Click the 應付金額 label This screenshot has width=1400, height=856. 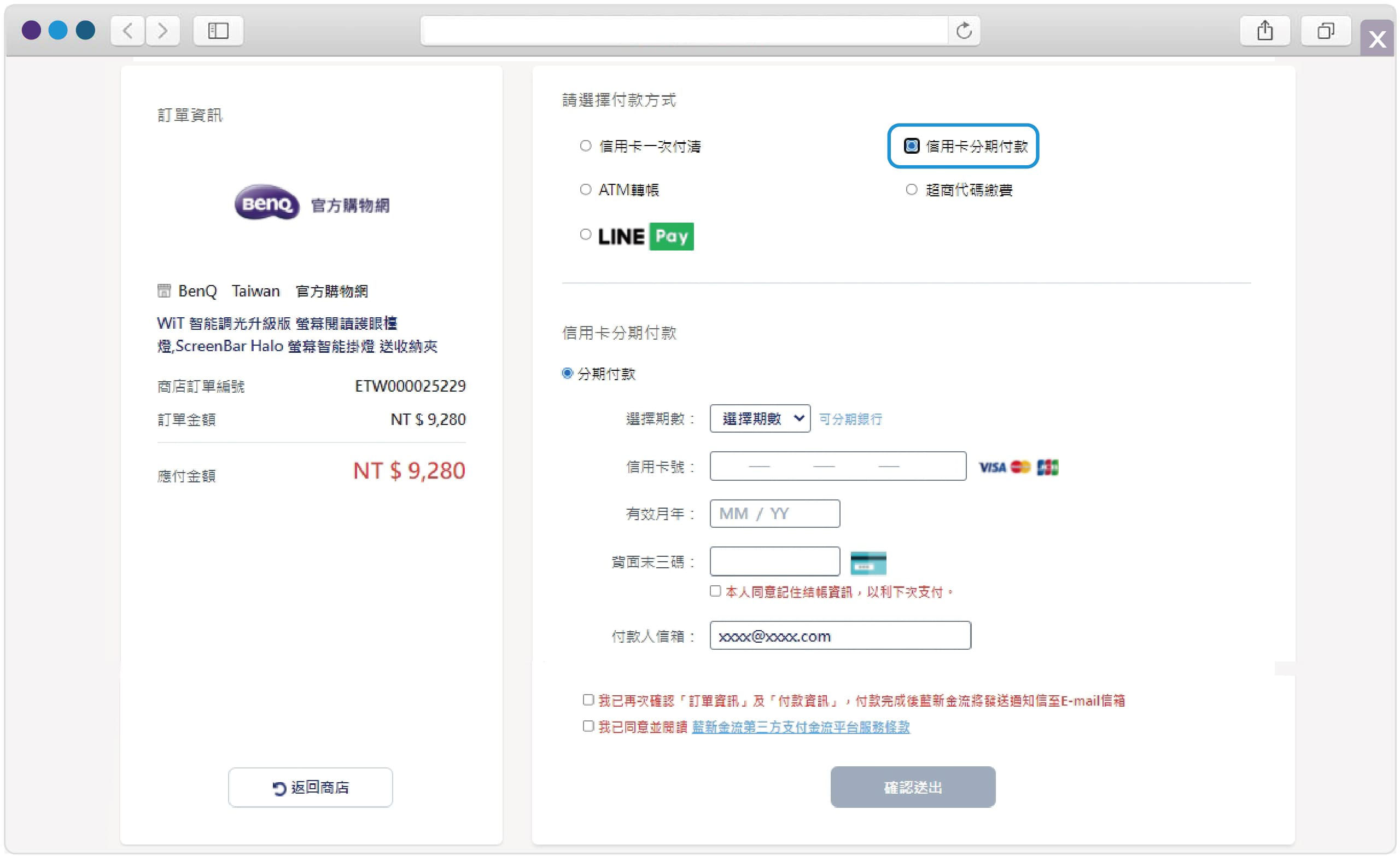(186, 476)
